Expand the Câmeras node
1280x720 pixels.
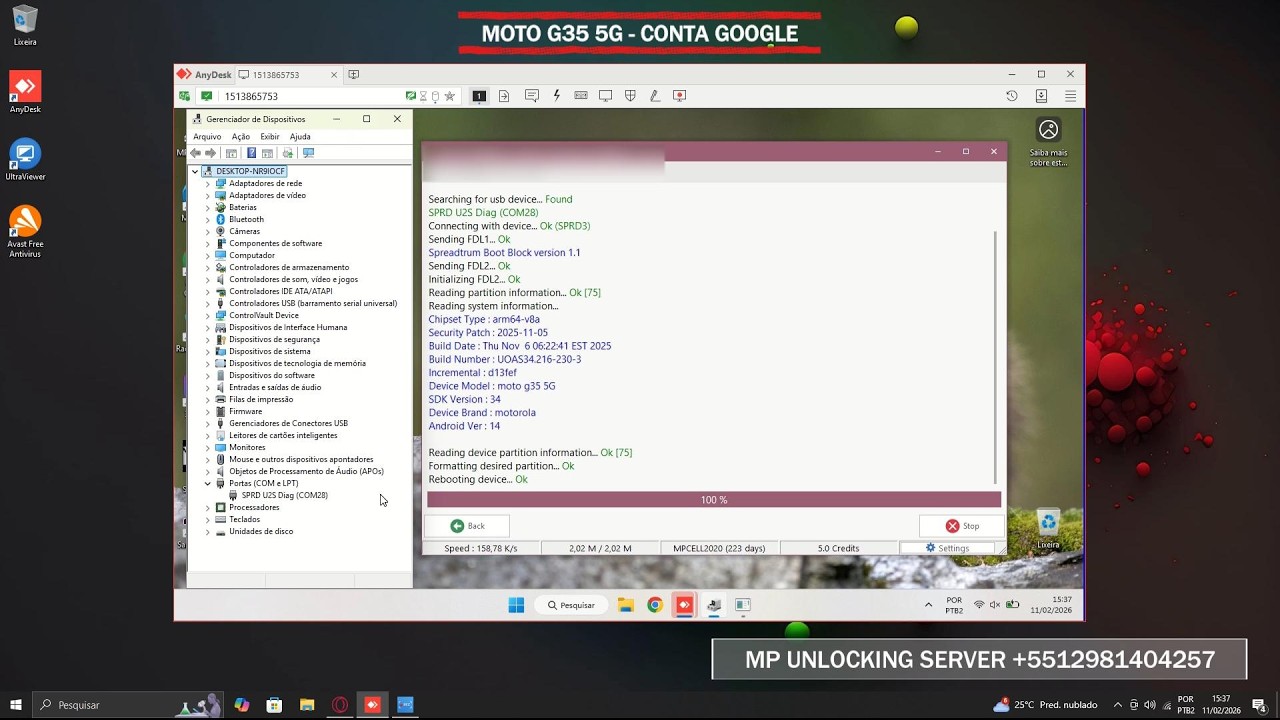click(208, 231)
